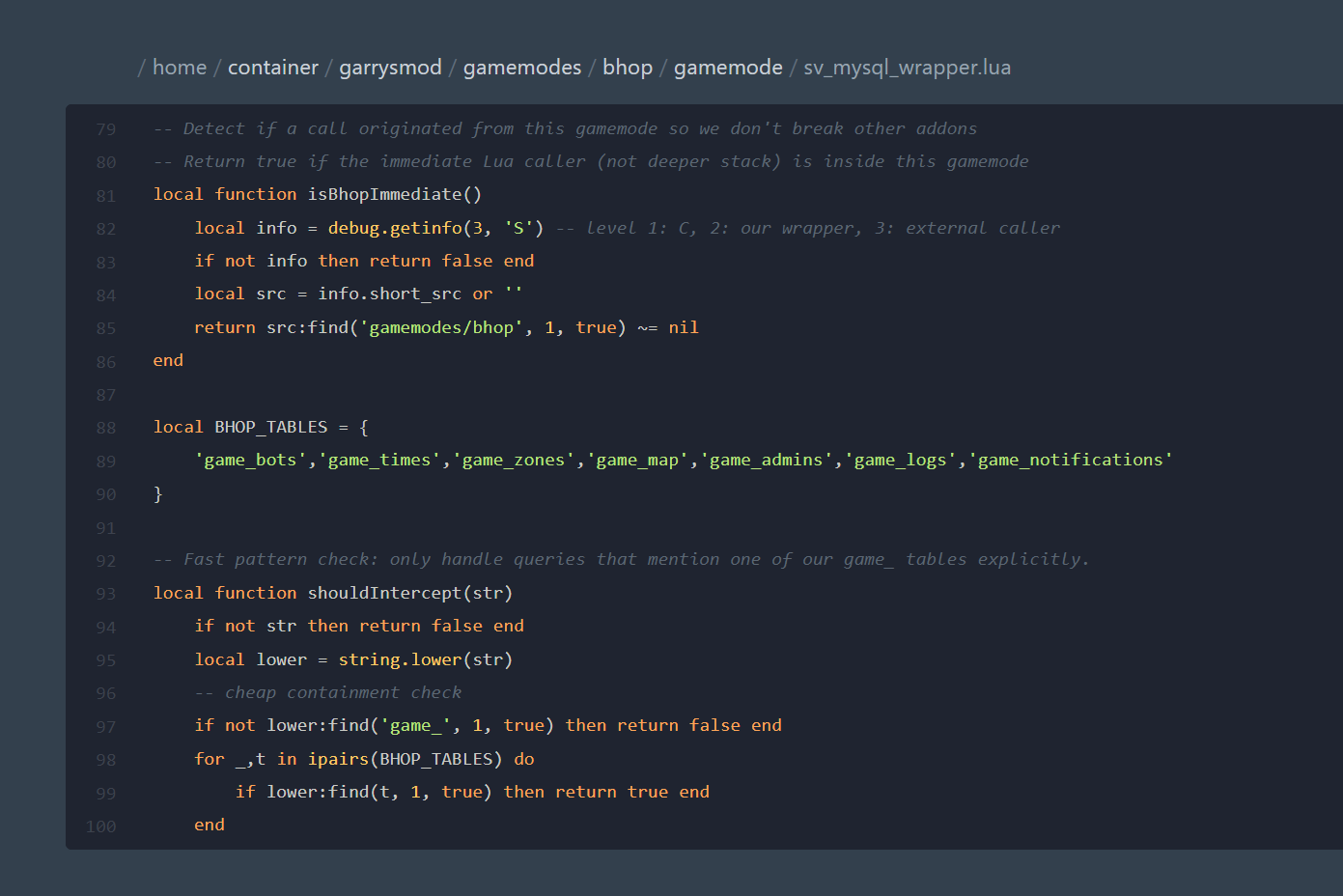Image resolution: width=1343 pixels, height=896 pixels.
Task: Open the gamemodes breadcrumb folder
Action: (522, 68)
